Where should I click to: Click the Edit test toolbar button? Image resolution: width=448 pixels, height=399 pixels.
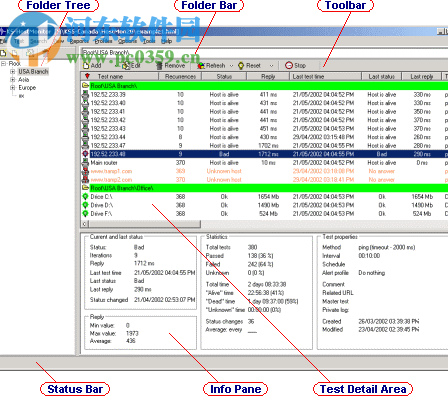tap(131, 66)
